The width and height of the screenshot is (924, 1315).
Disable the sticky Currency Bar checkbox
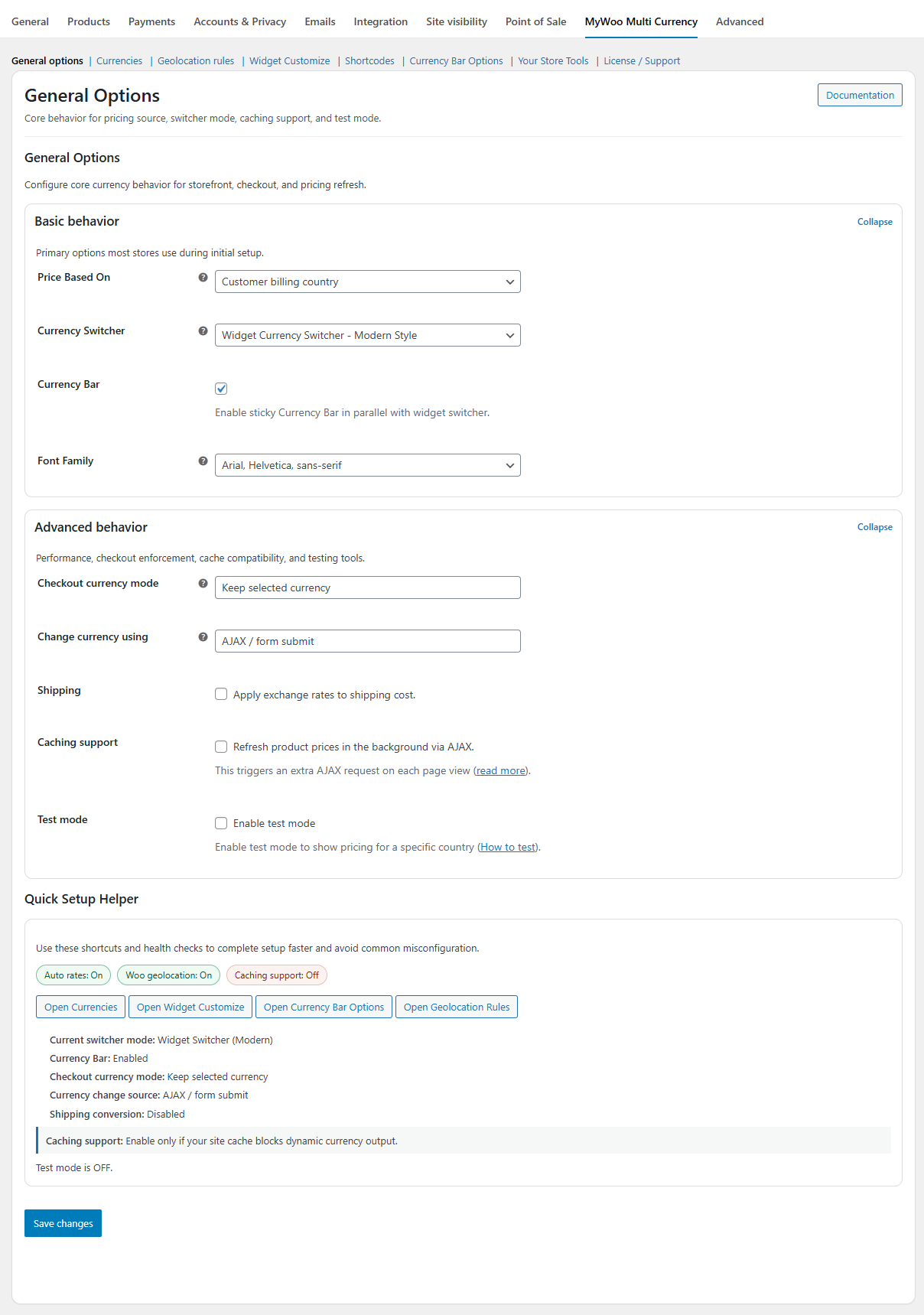[221, 389]
